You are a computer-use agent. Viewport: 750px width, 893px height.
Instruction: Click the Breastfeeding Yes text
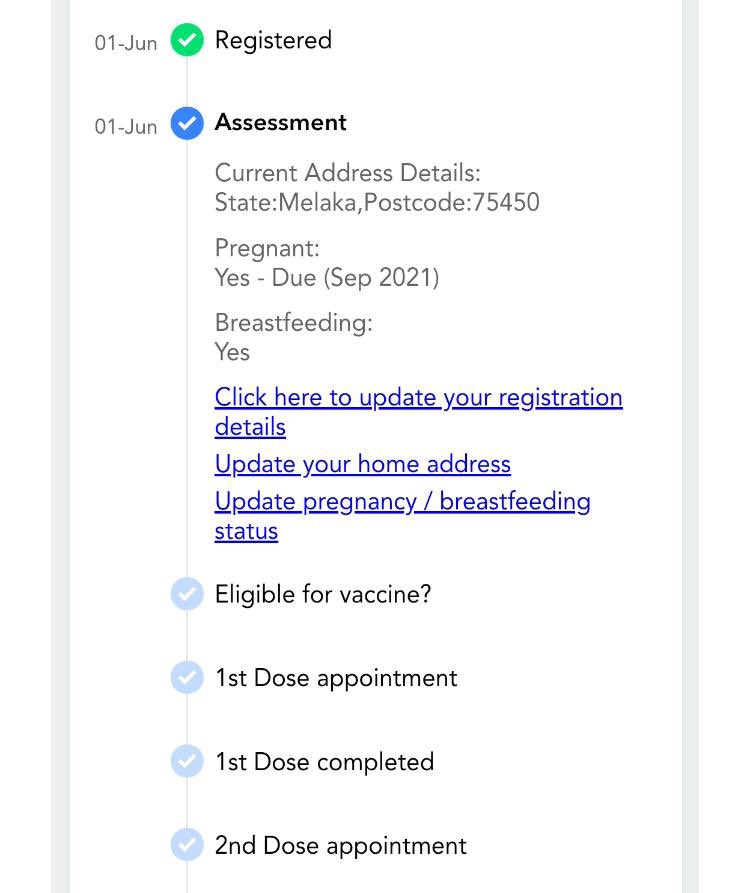pyautogui.click(x=232, y=352)
